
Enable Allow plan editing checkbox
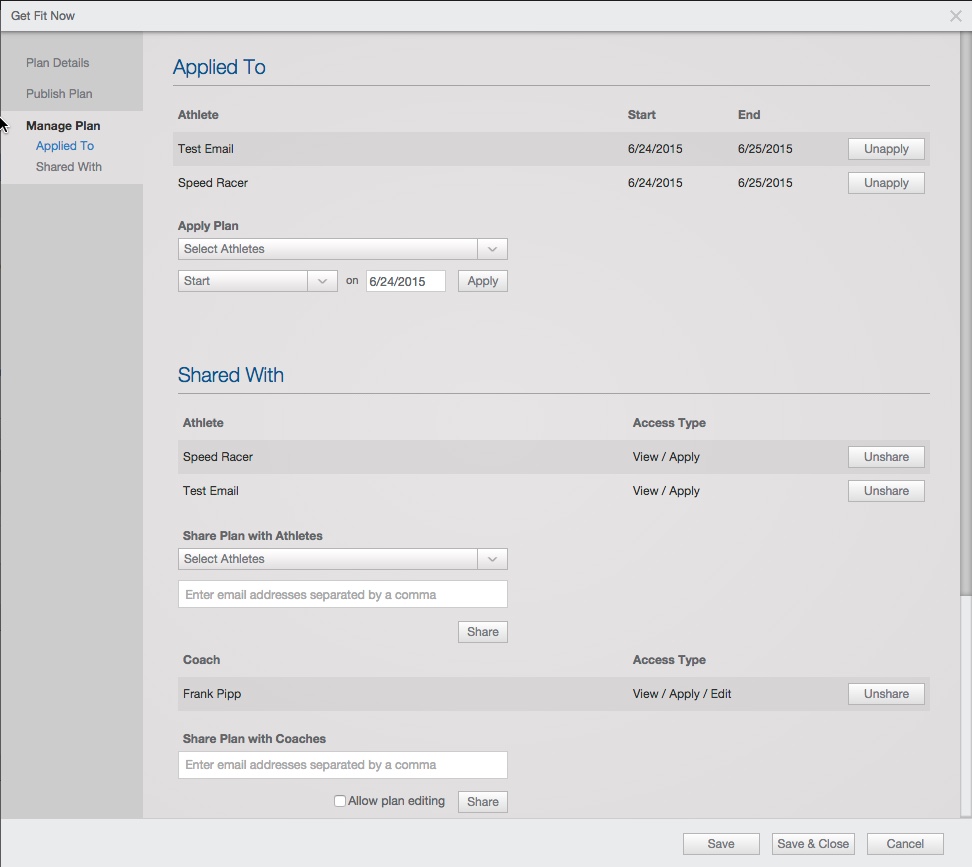click(340, 801)
